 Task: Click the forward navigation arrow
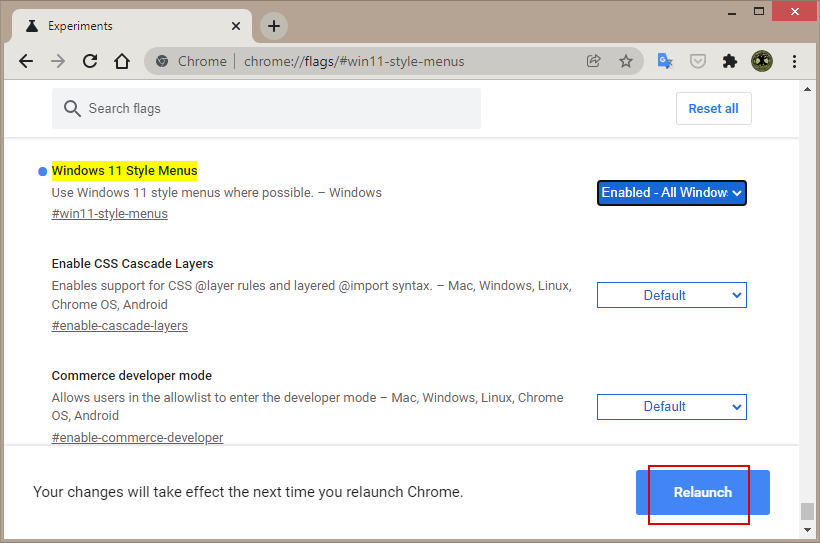point(58,61)
